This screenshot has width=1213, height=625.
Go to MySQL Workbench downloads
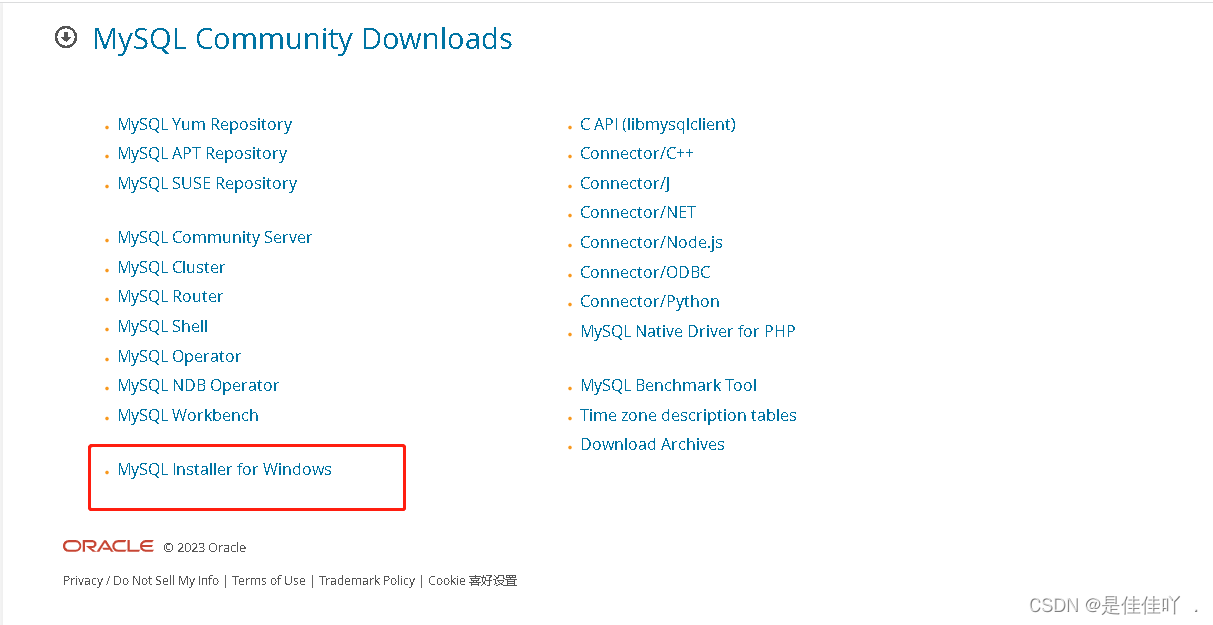[x=188, y=415]
